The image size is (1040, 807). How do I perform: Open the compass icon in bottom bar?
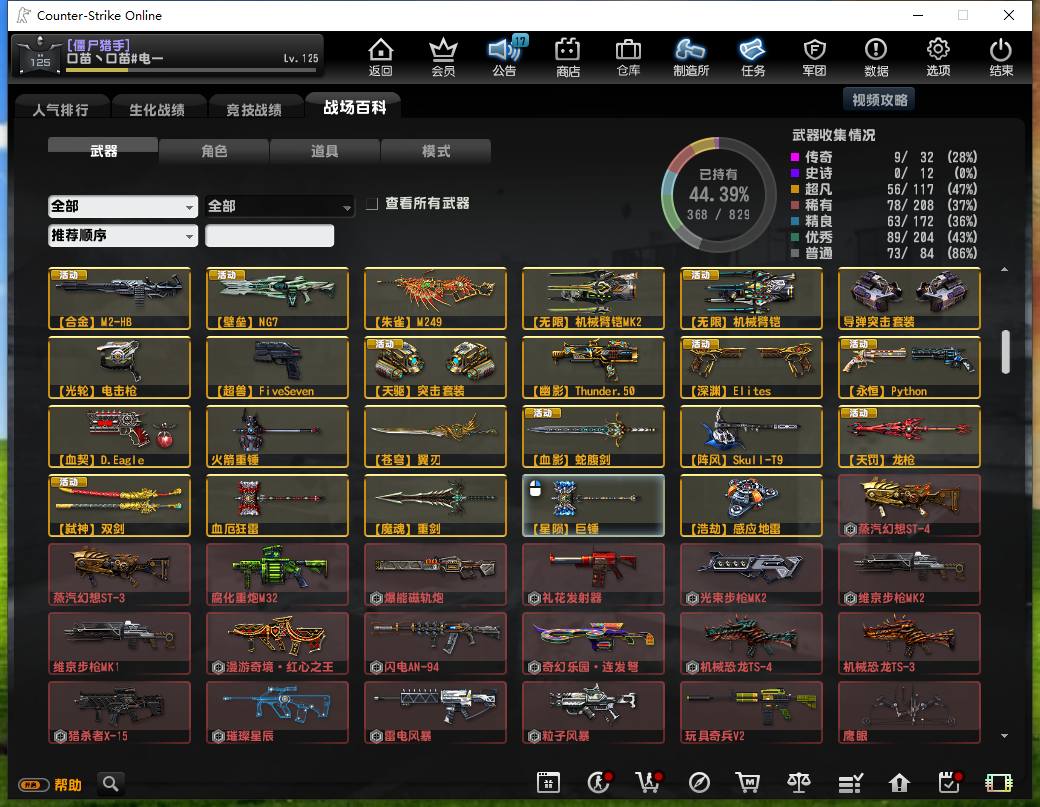[x=699, y=783]
